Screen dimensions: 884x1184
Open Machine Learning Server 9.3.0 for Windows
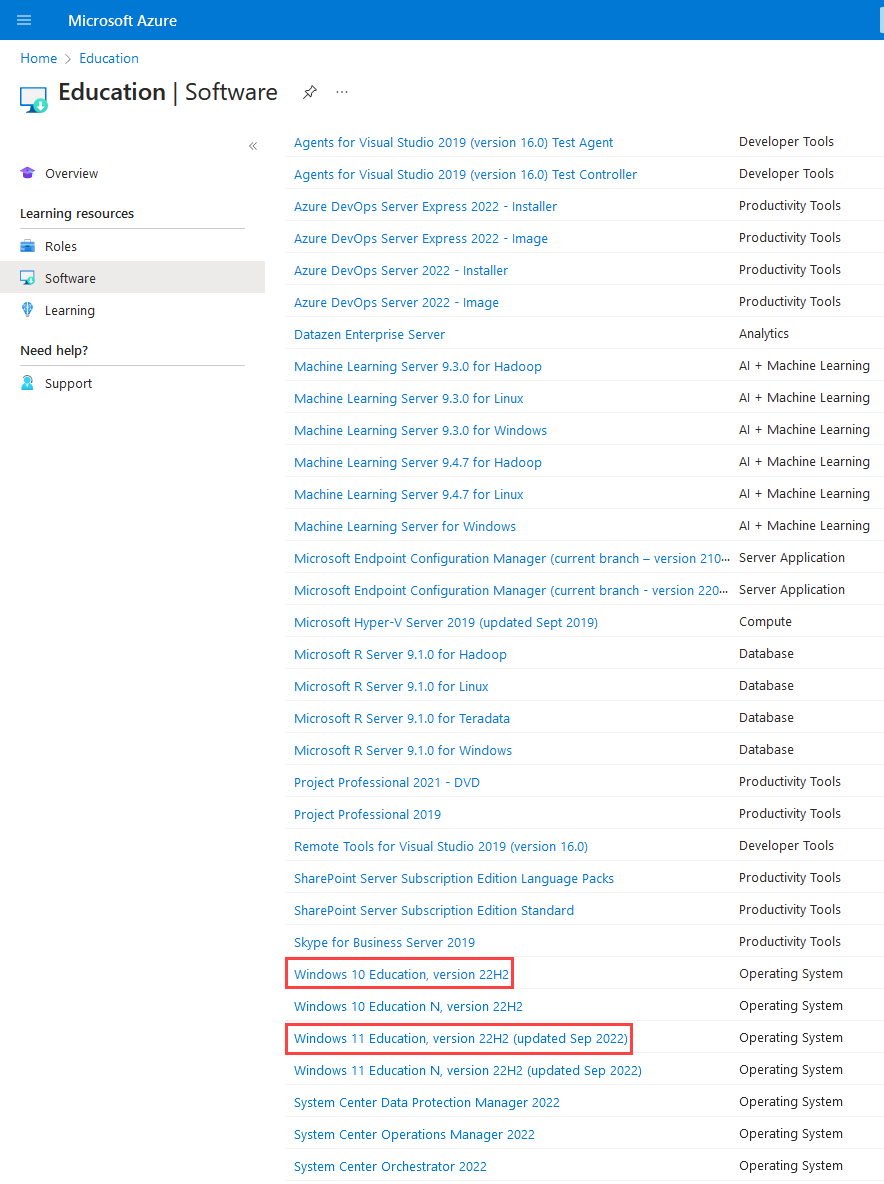420,430
